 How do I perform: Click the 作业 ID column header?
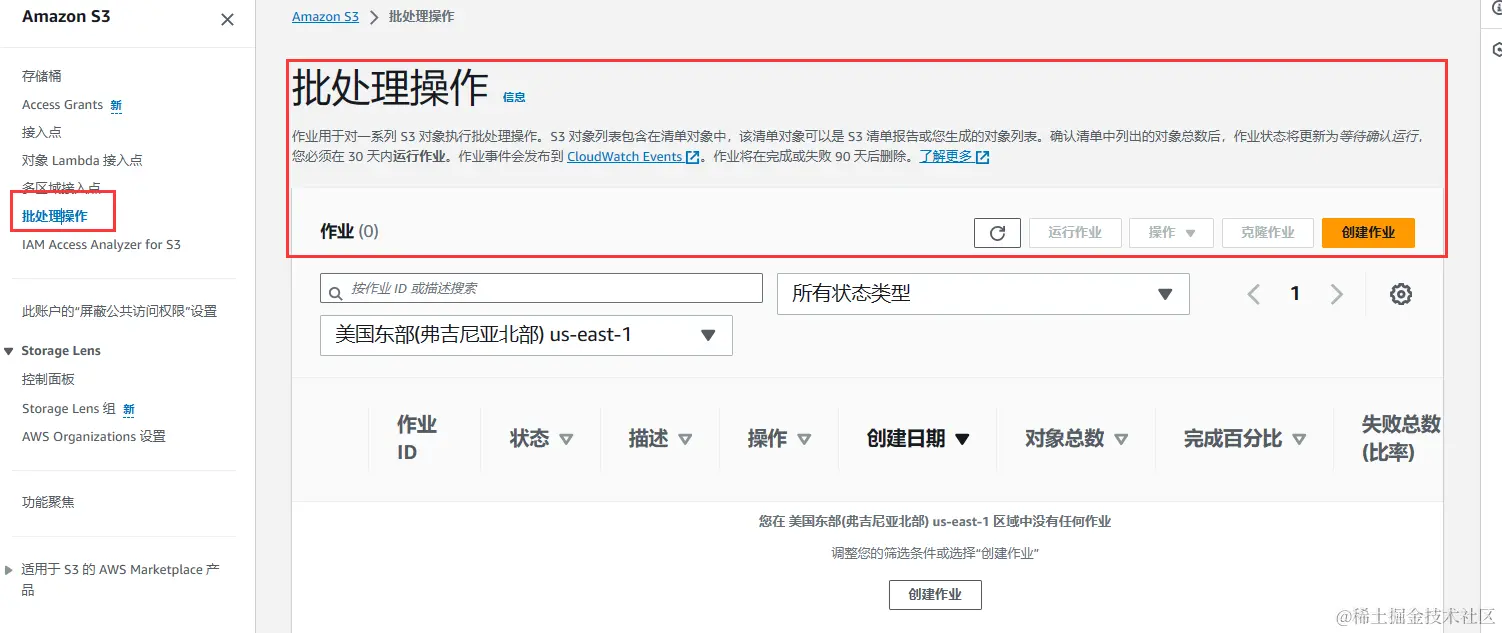pos(417,438)
